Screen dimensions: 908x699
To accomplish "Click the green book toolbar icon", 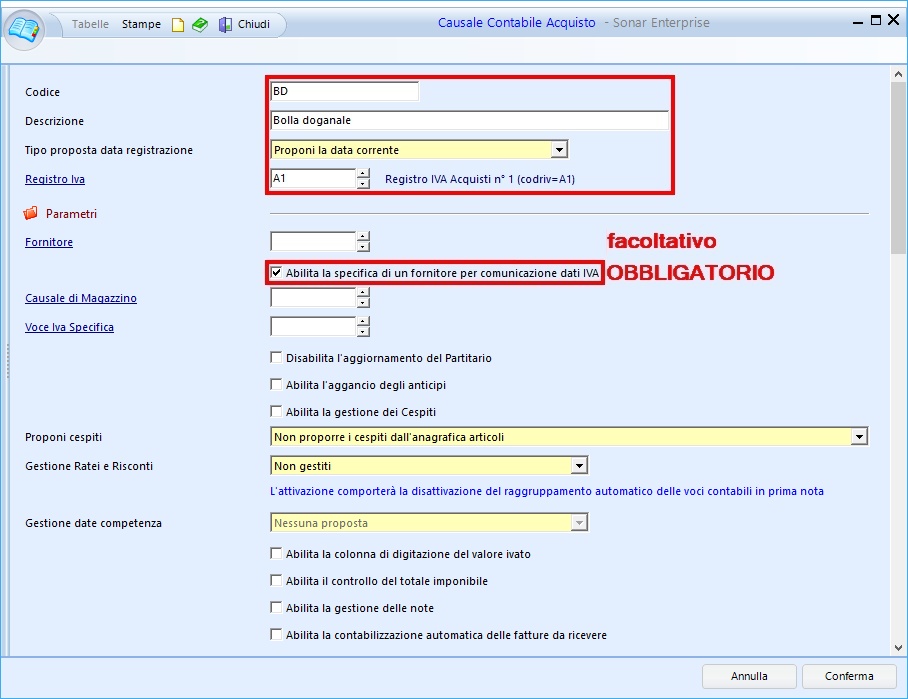I will pos(200,25).
